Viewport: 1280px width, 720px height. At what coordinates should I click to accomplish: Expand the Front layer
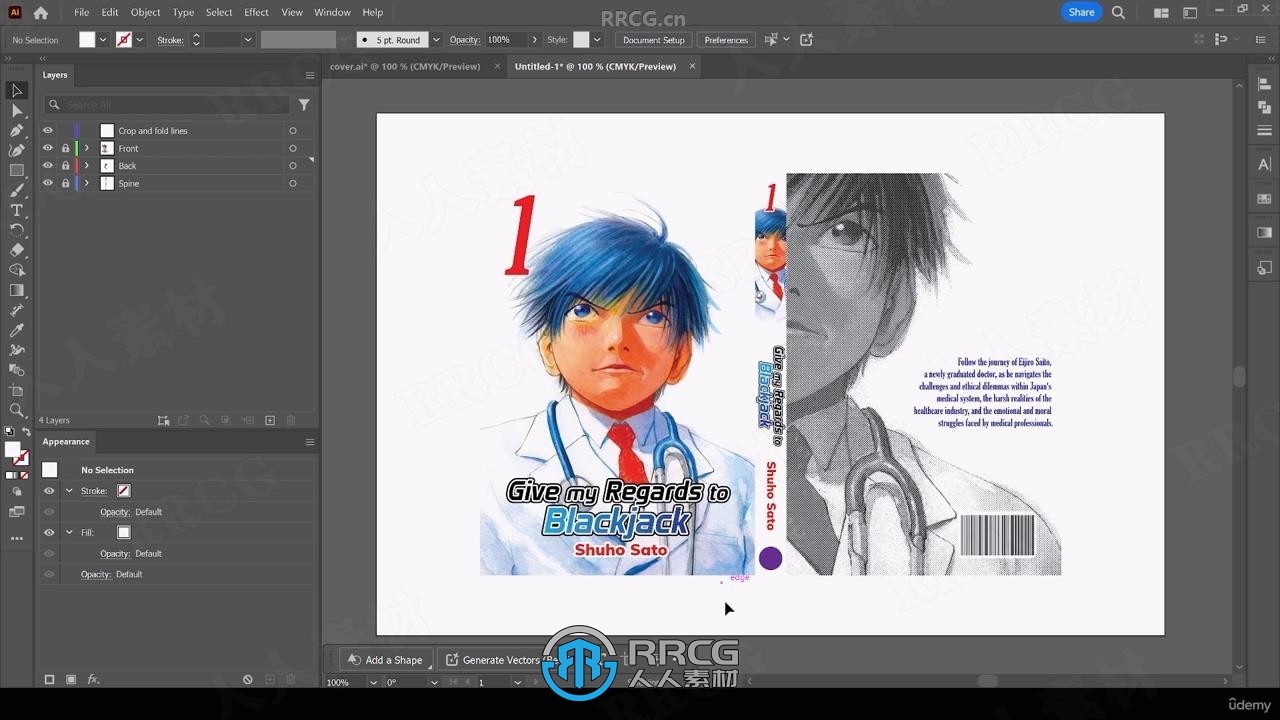pyautogui.click(x=87, y=148)
